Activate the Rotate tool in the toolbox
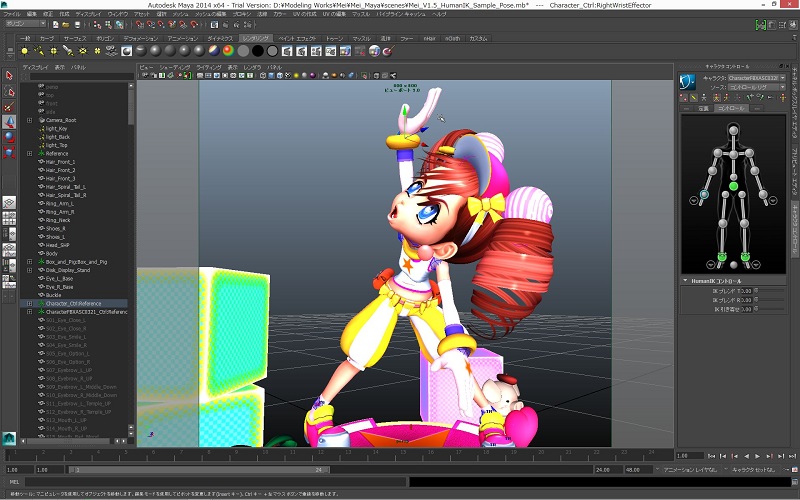The height and width of the screenshot is (500, 800). pyautogui.click(x=9, y=137)
